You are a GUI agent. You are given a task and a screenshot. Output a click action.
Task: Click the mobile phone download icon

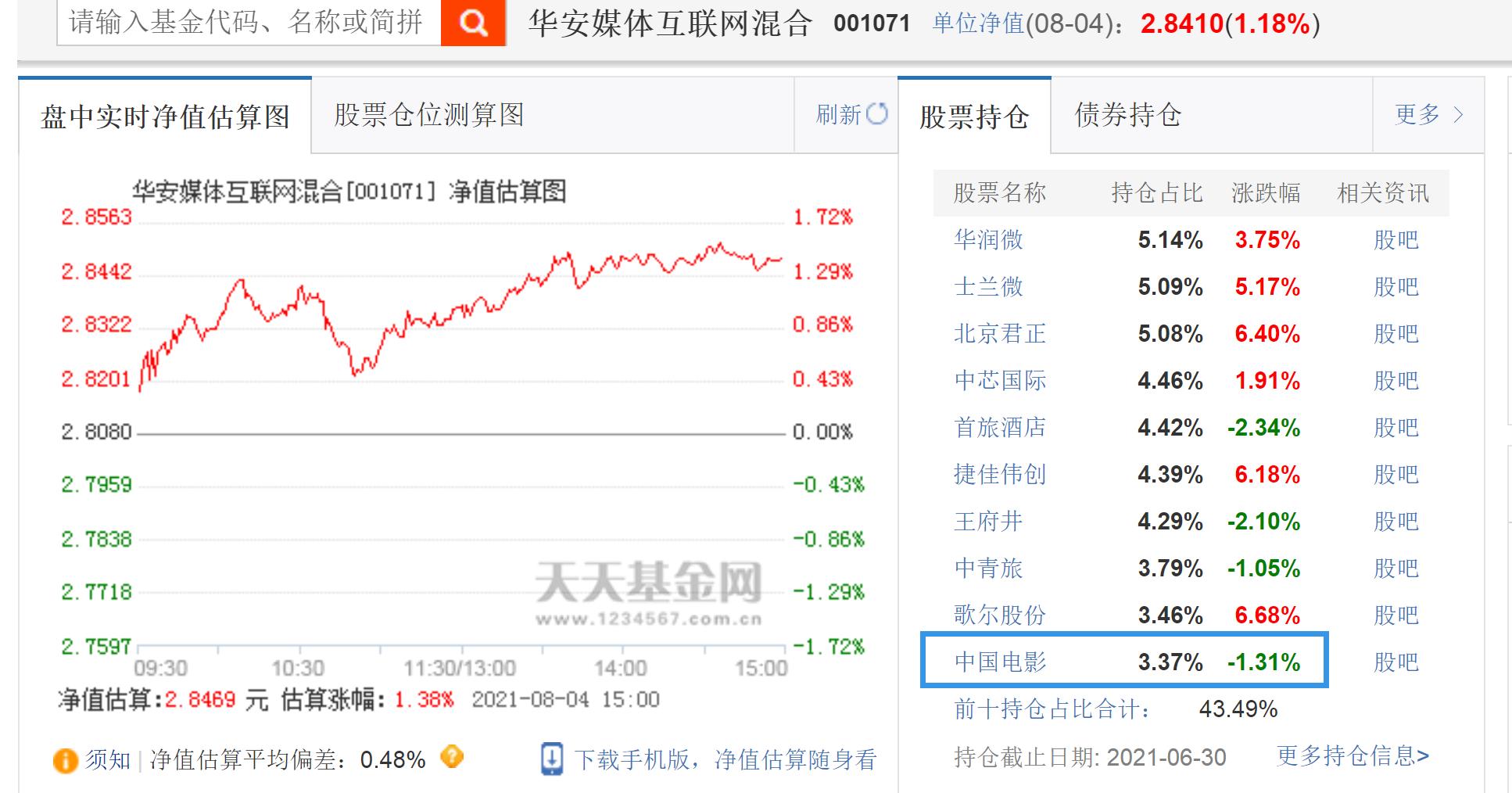click(x=553, y=757)
